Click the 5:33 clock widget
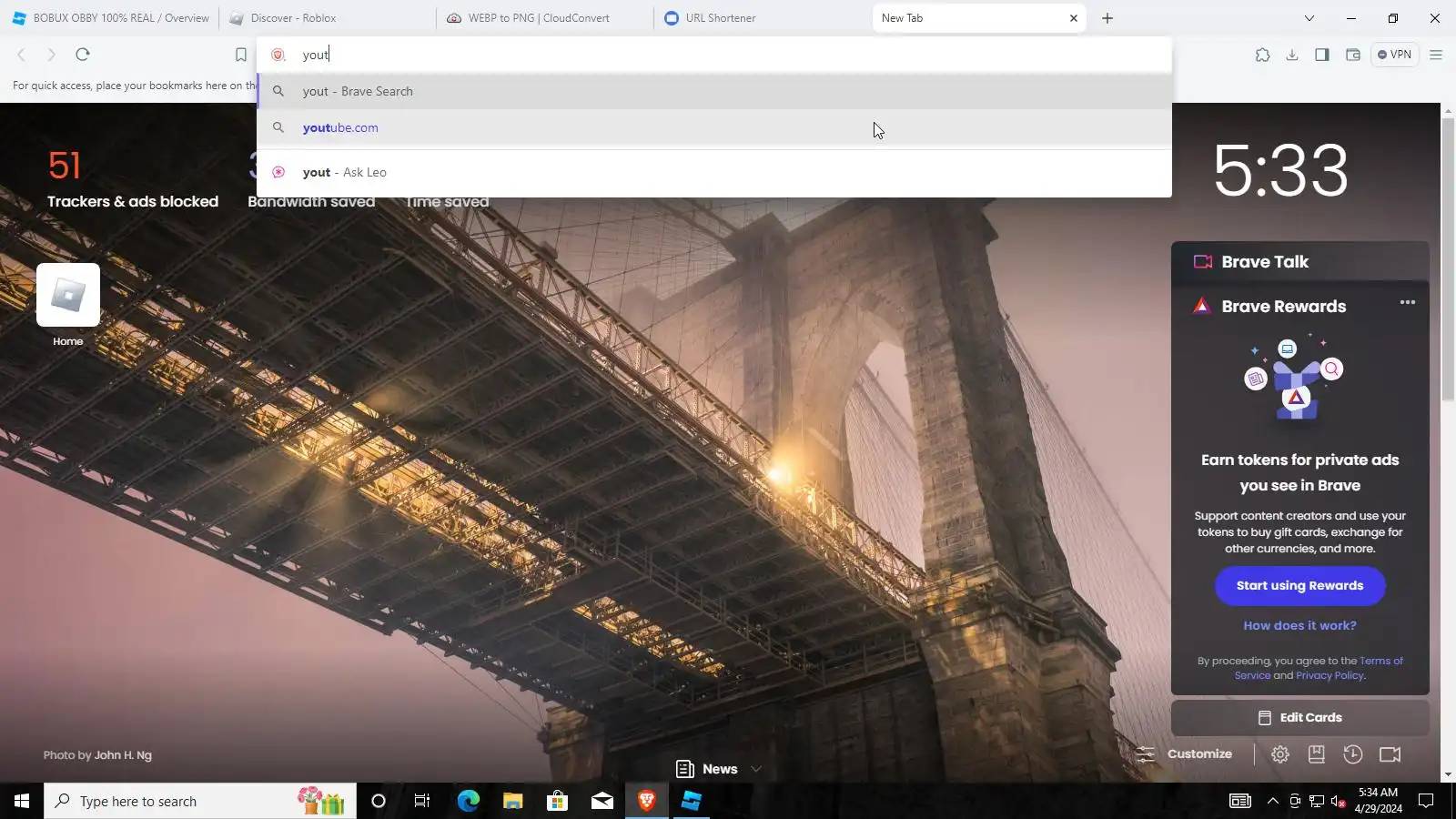The width and height of the screenshot is (1456, 819). coord(1280,170)
